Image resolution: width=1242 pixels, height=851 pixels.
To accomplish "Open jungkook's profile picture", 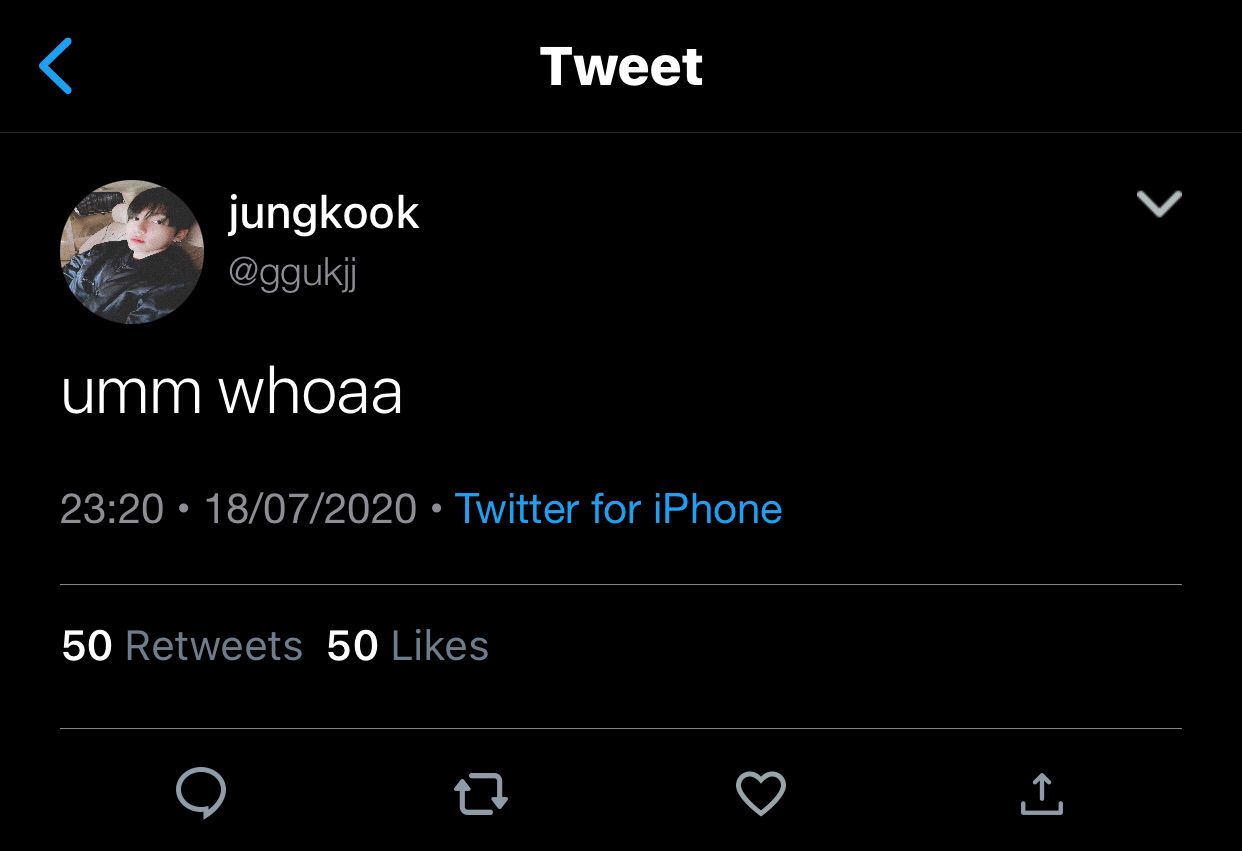I will coord(132,252).
